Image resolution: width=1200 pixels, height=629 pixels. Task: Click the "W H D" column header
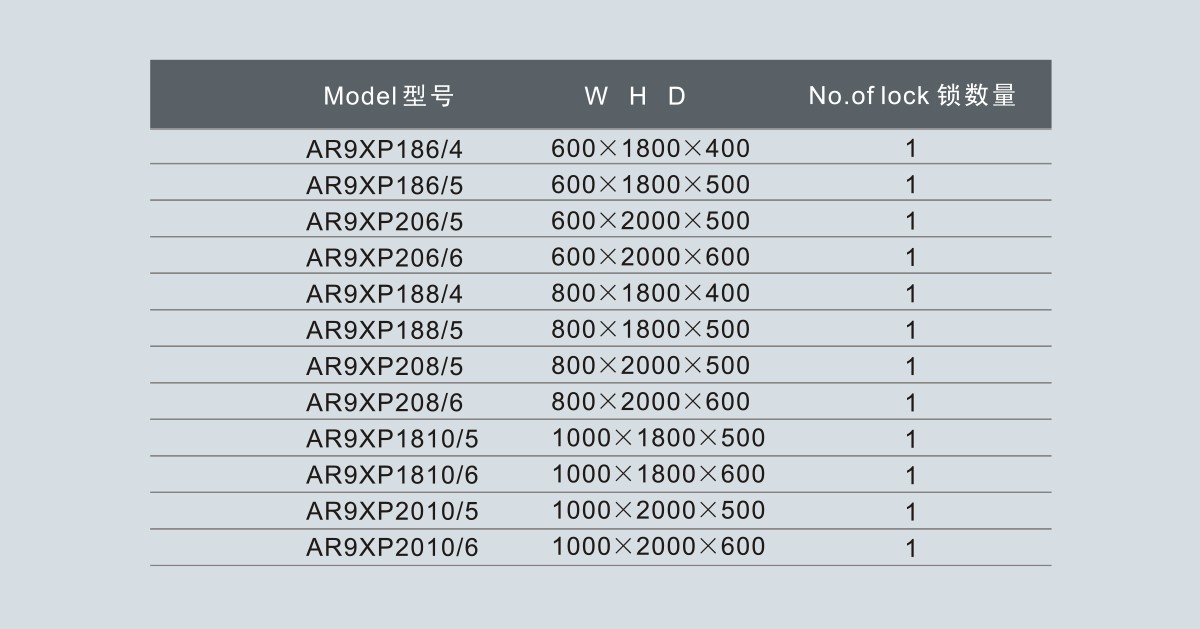click(636, 96)
